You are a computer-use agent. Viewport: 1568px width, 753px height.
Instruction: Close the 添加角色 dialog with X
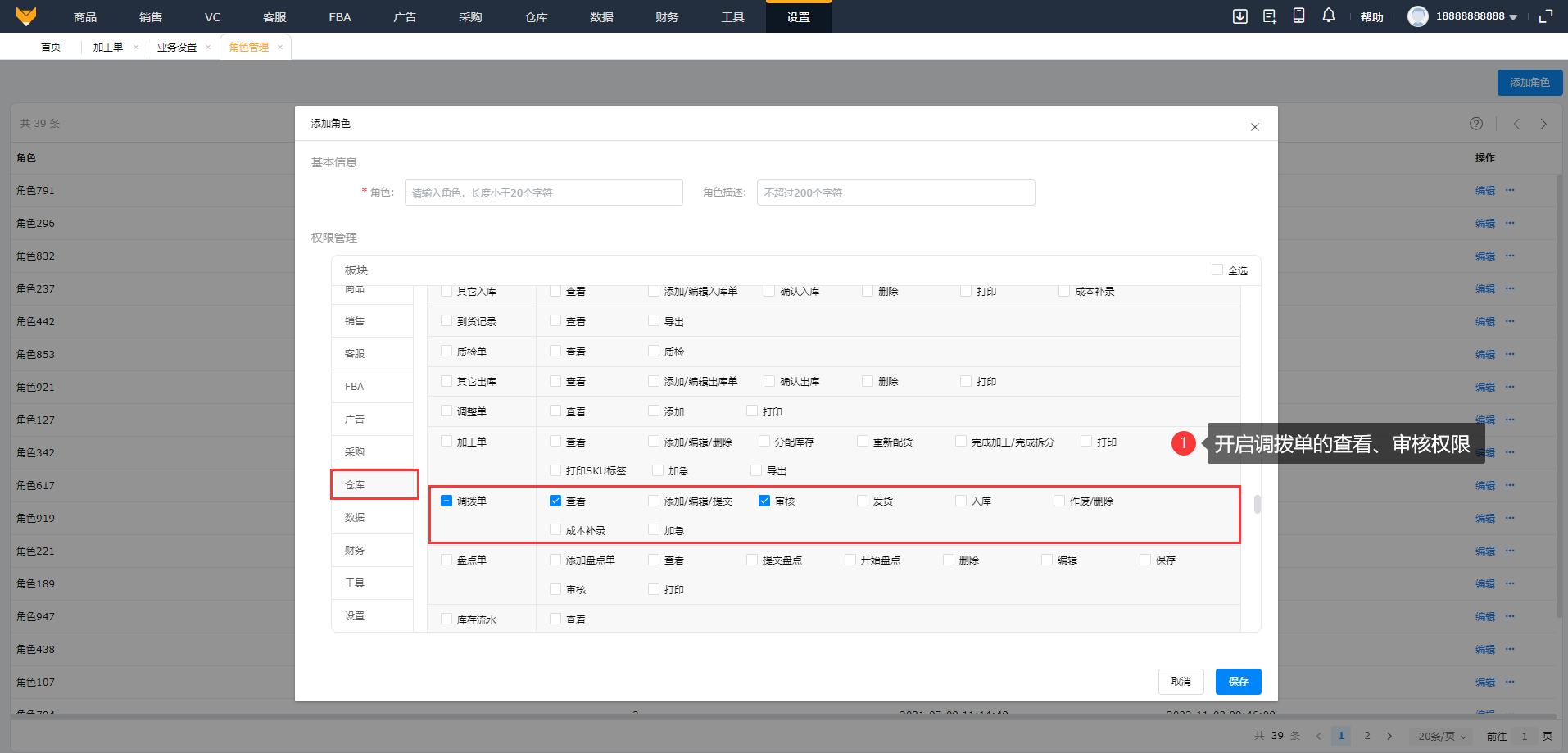(x=1254, y=127)
